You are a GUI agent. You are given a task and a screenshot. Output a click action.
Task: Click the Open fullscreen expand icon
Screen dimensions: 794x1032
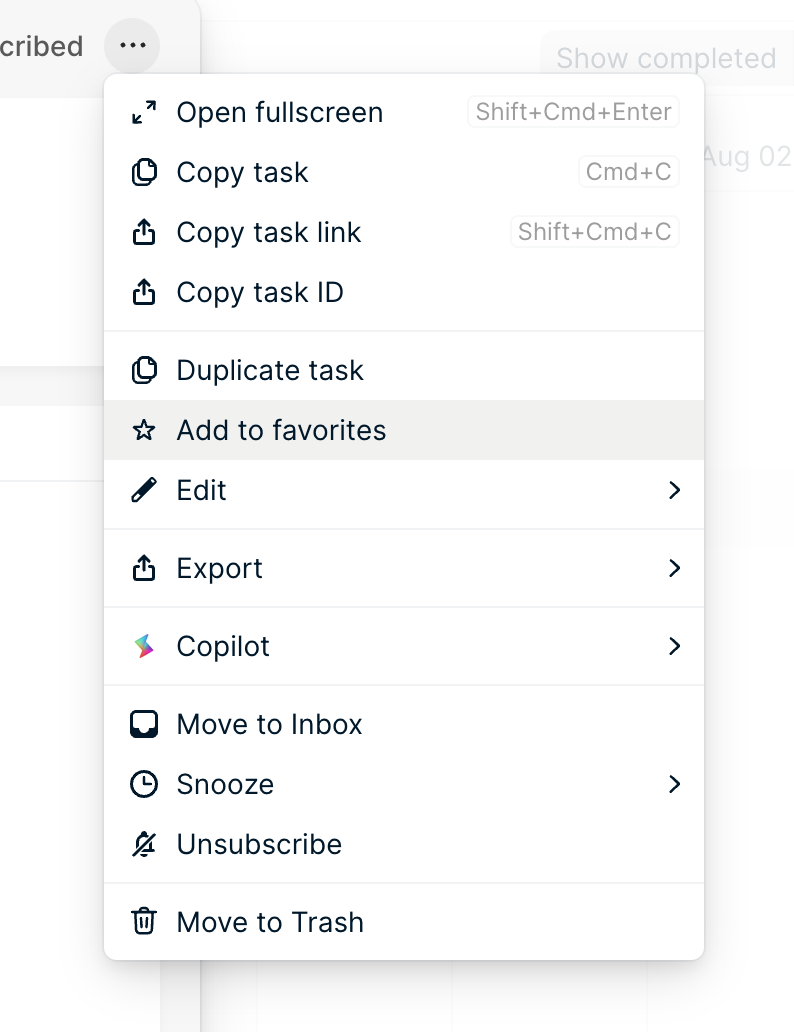(x=144, y=112)
